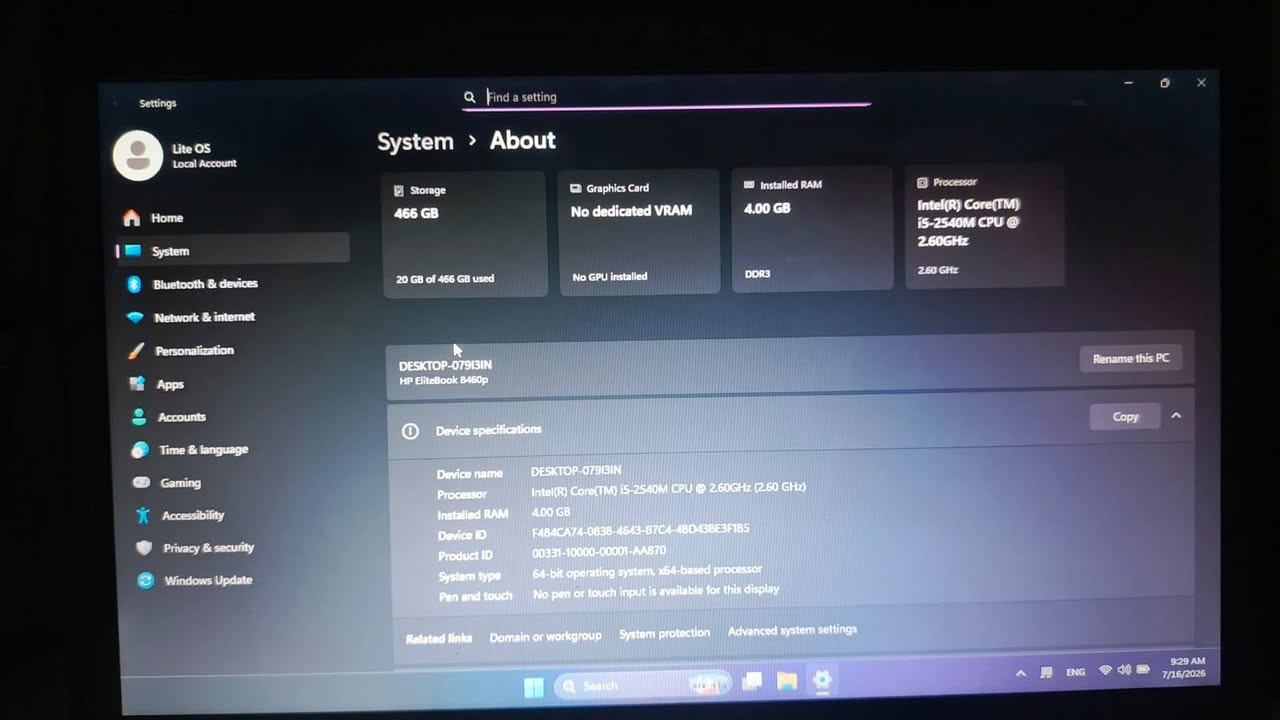Click the Apps icon in sidebar

point(138,384)
